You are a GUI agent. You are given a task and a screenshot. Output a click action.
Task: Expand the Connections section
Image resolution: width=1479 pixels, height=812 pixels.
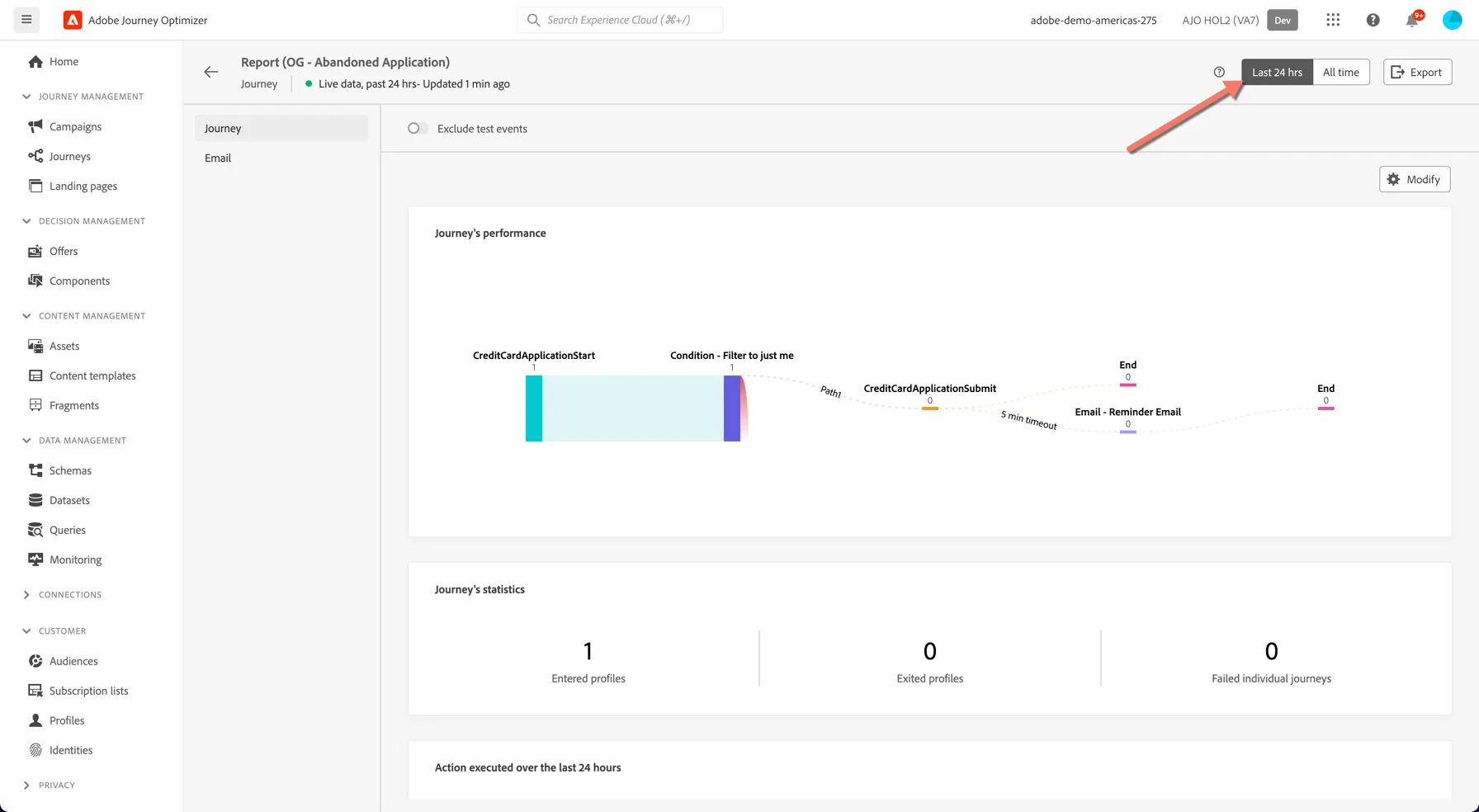pos(26,595)
